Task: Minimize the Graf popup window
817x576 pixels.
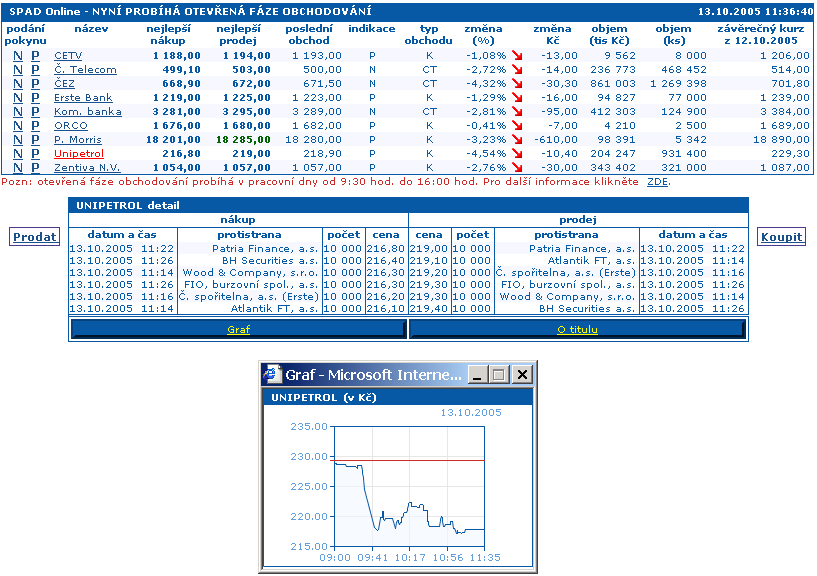Action: point(477,375)
